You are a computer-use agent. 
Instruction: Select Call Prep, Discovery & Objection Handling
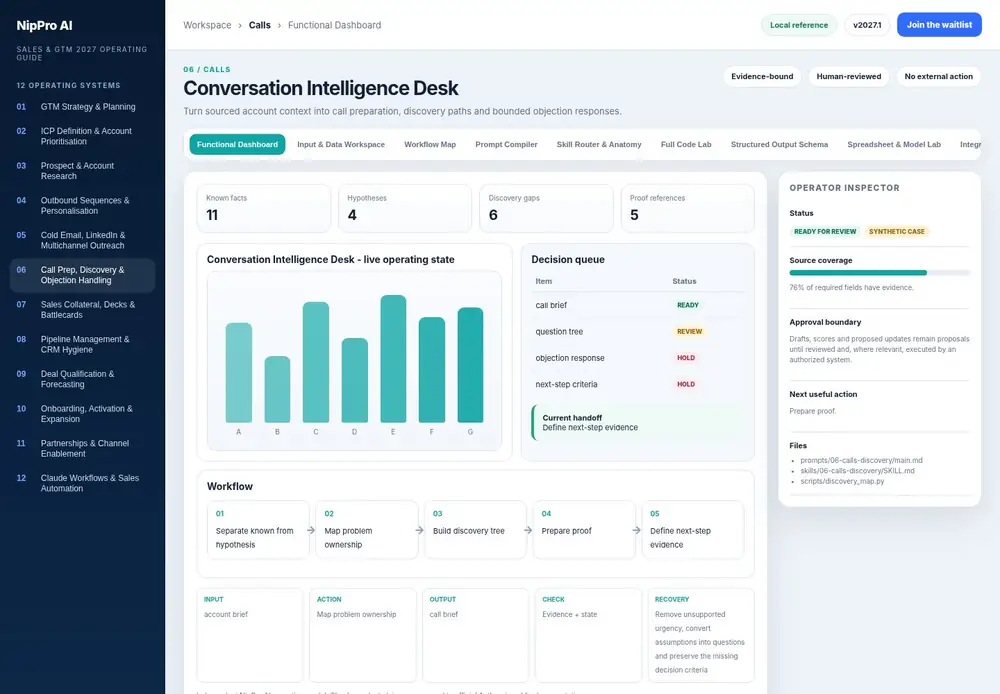[82, 275]
